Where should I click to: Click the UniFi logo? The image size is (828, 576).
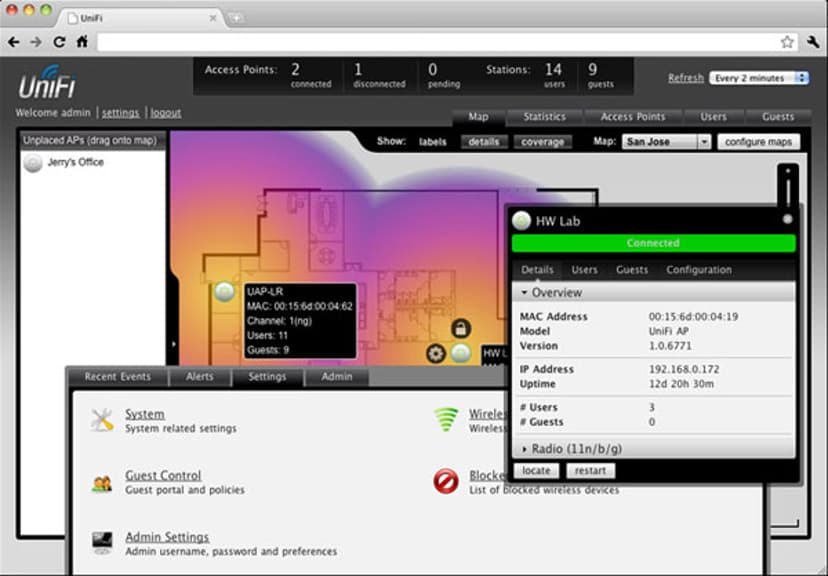(x=47, y=82)
